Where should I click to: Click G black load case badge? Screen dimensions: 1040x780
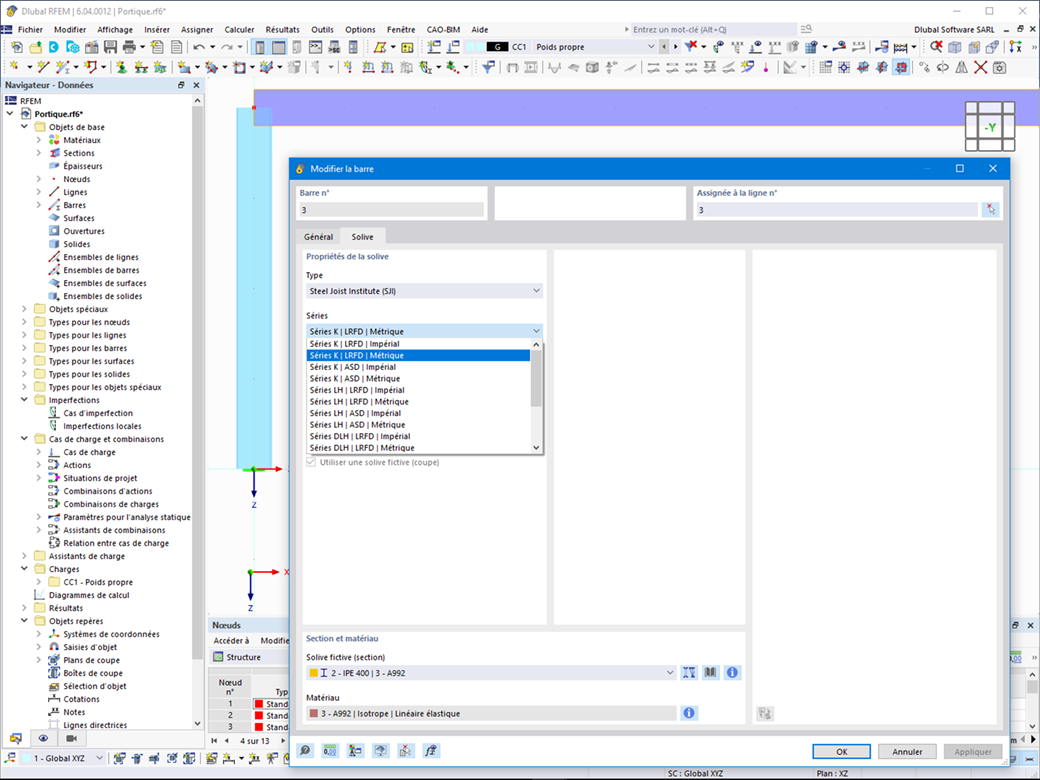pos(497,47)
